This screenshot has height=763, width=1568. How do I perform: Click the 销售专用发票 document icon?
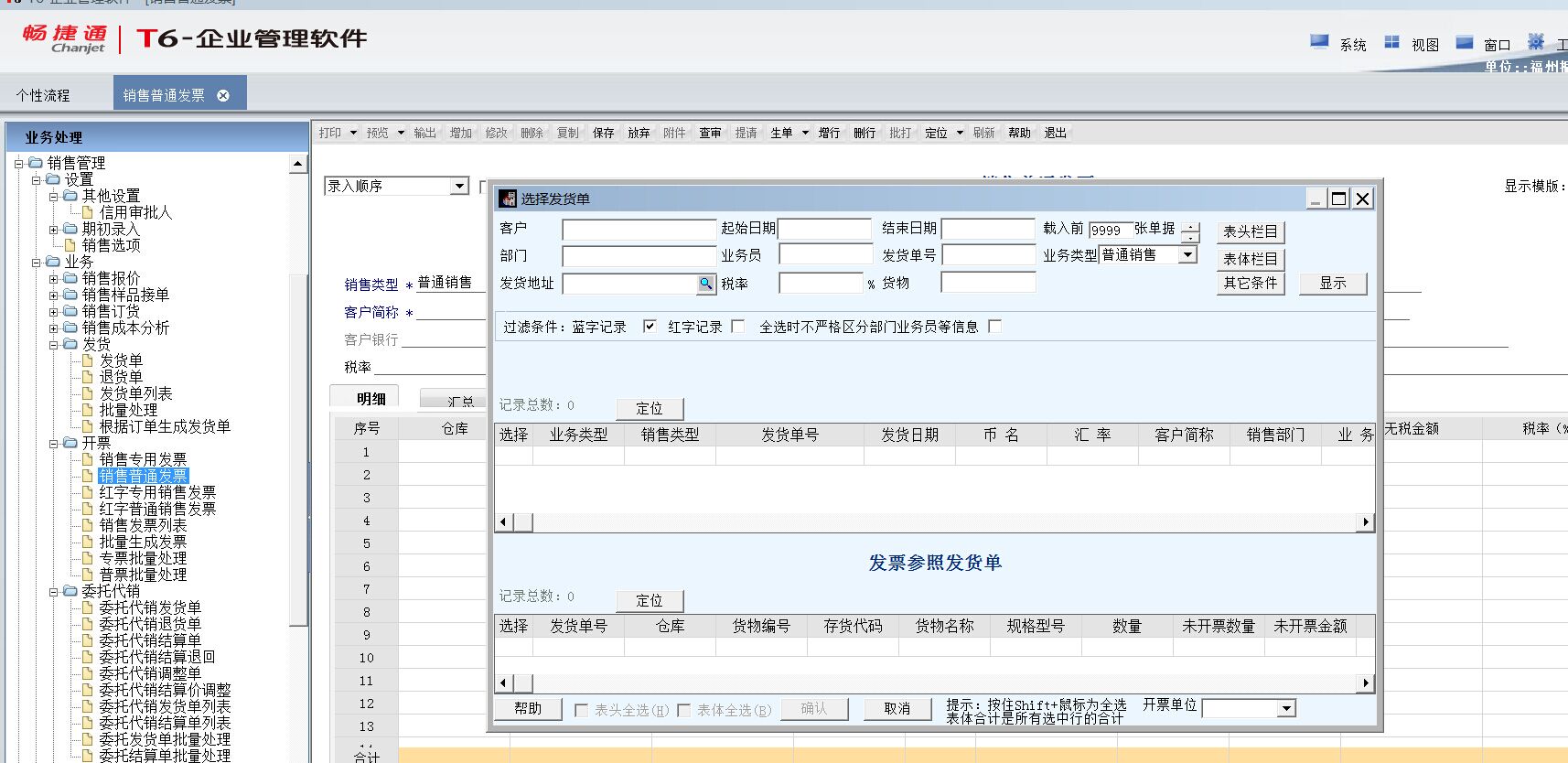point(88,459)
